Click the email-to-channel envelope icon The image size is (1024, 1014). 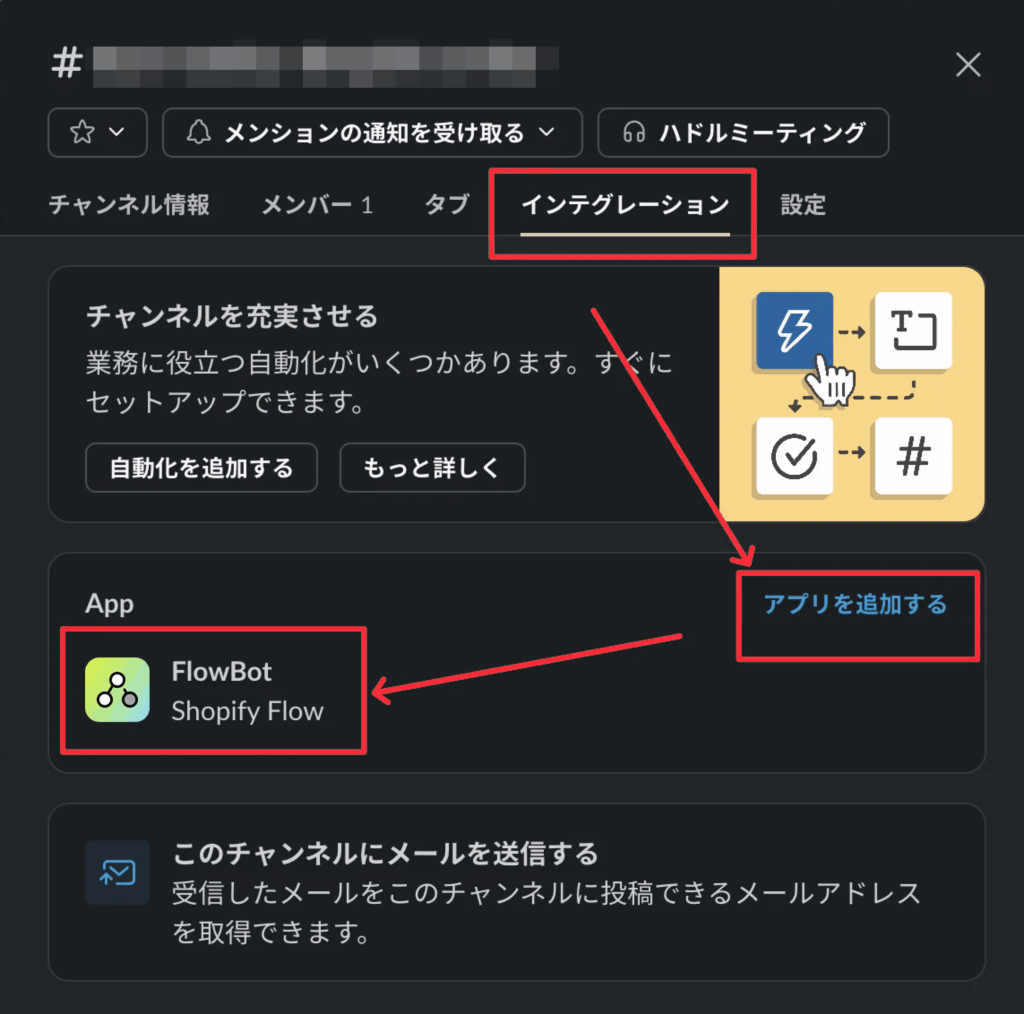click(x=118, y=872)
